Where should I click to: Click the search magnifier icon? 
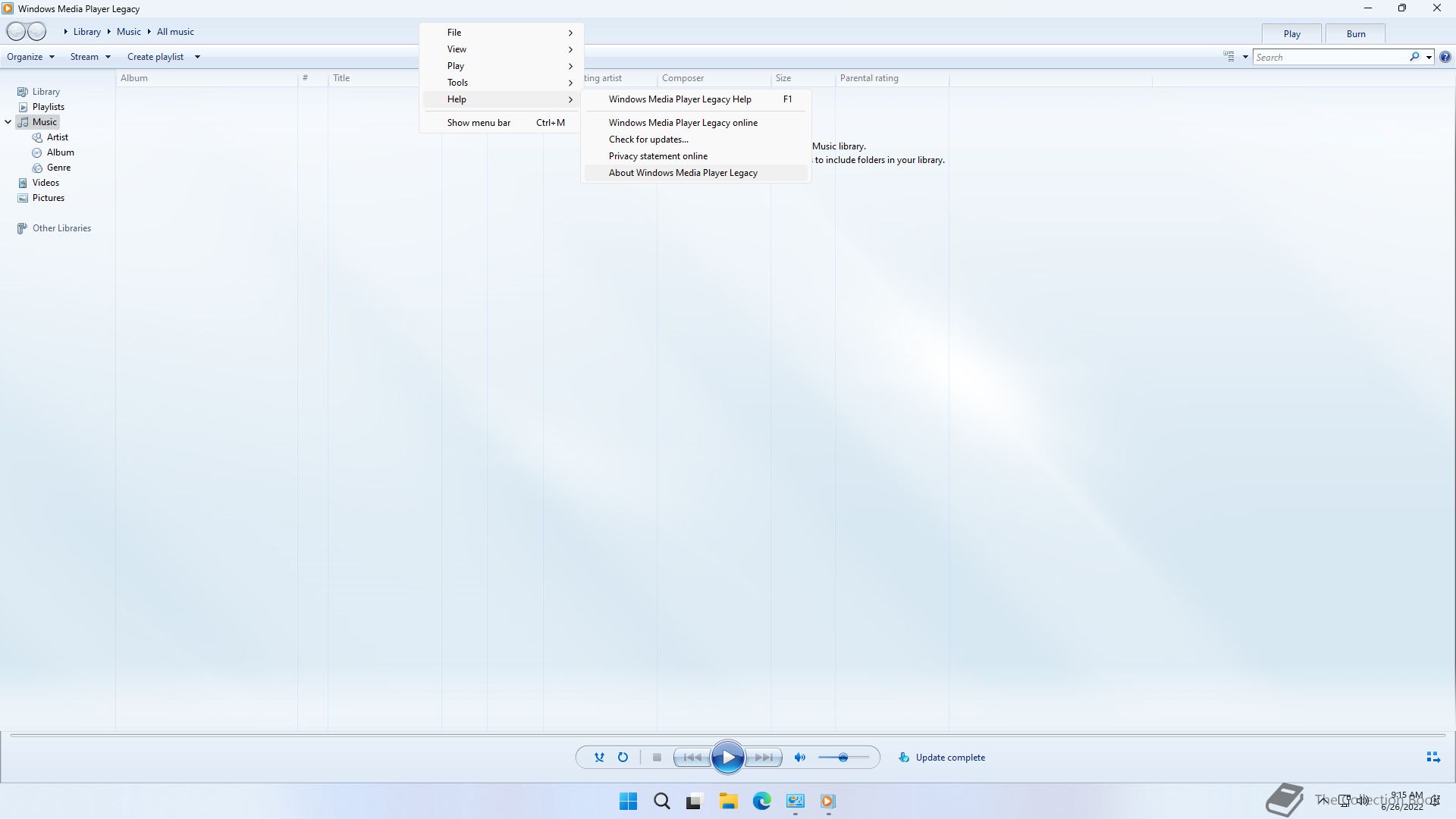[x=1414, y=57]
